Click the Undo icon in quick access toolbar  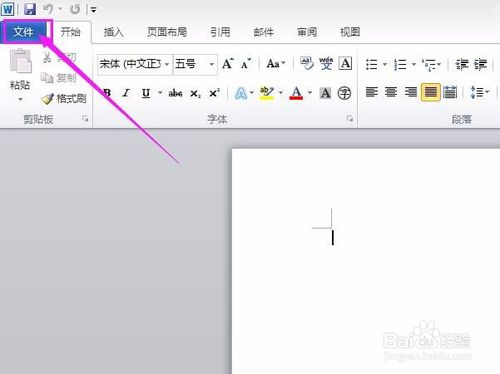[48, 9]
